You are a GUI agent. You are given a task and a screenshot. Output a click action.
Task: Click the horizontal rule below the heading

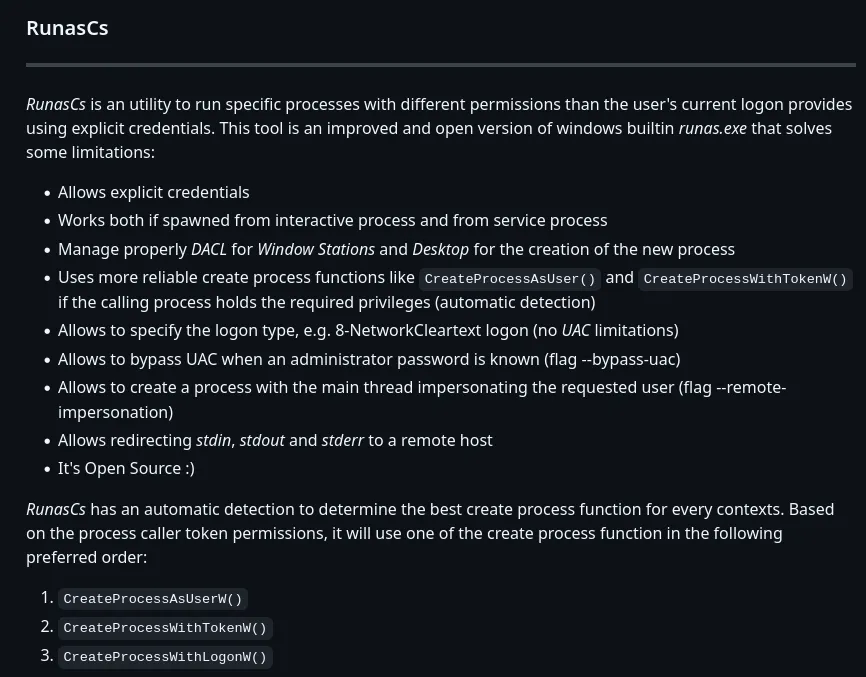(441, 65)
